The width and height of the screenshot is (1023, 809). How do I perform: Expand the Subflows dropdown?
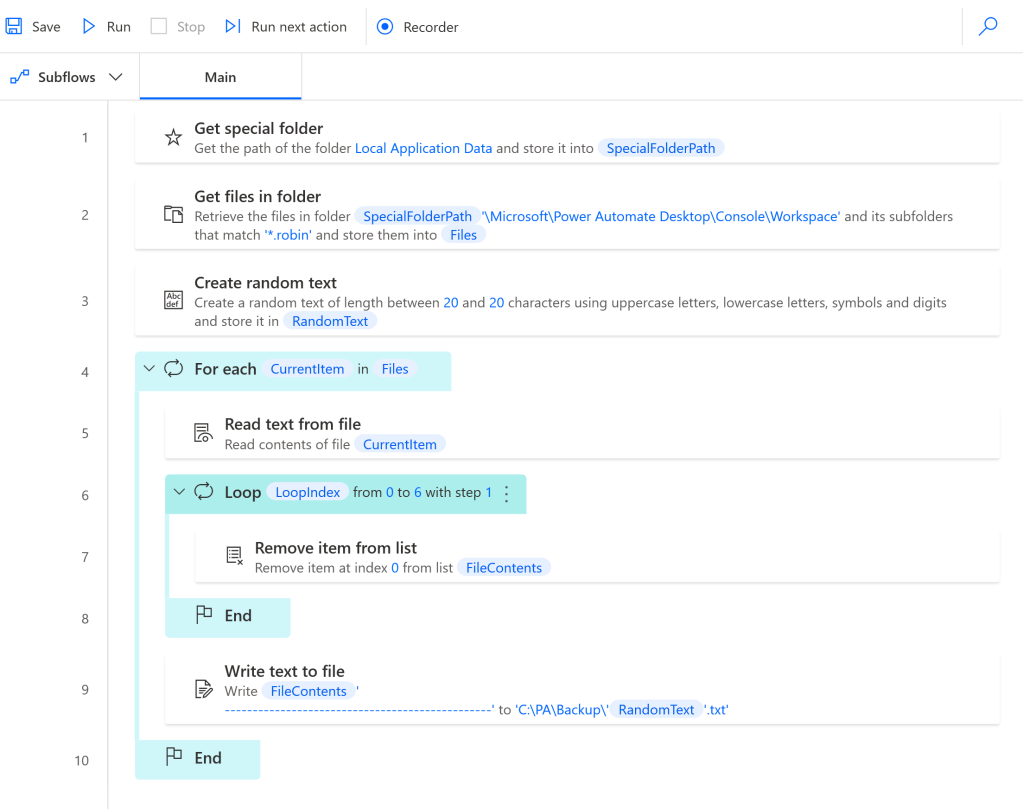(x=115, y=77)
